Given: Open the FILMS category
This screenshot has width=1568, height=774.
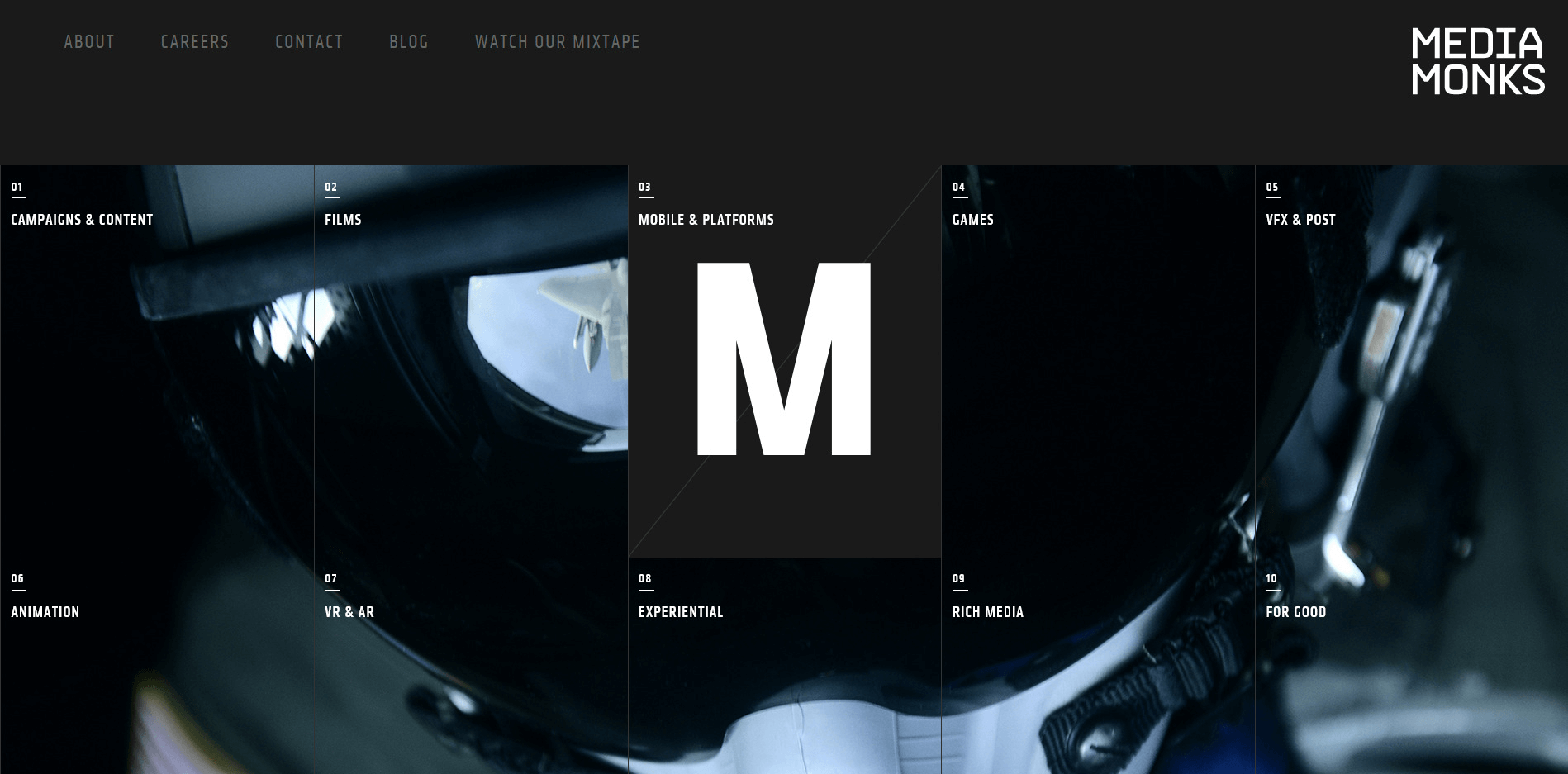Looking at the screenshot, I should pos(344,220).
